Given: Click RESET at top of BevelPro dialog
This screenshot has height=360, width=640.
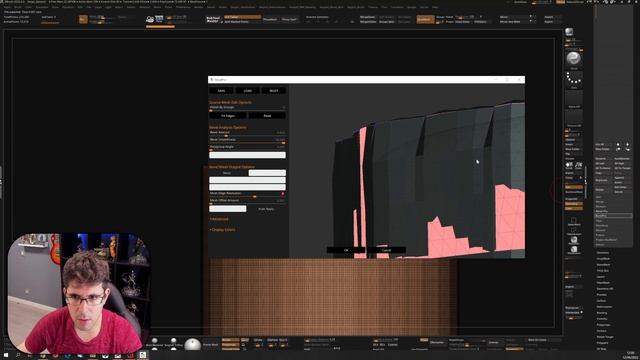Looking at the screenshot, I should click(x=274, y=91).
